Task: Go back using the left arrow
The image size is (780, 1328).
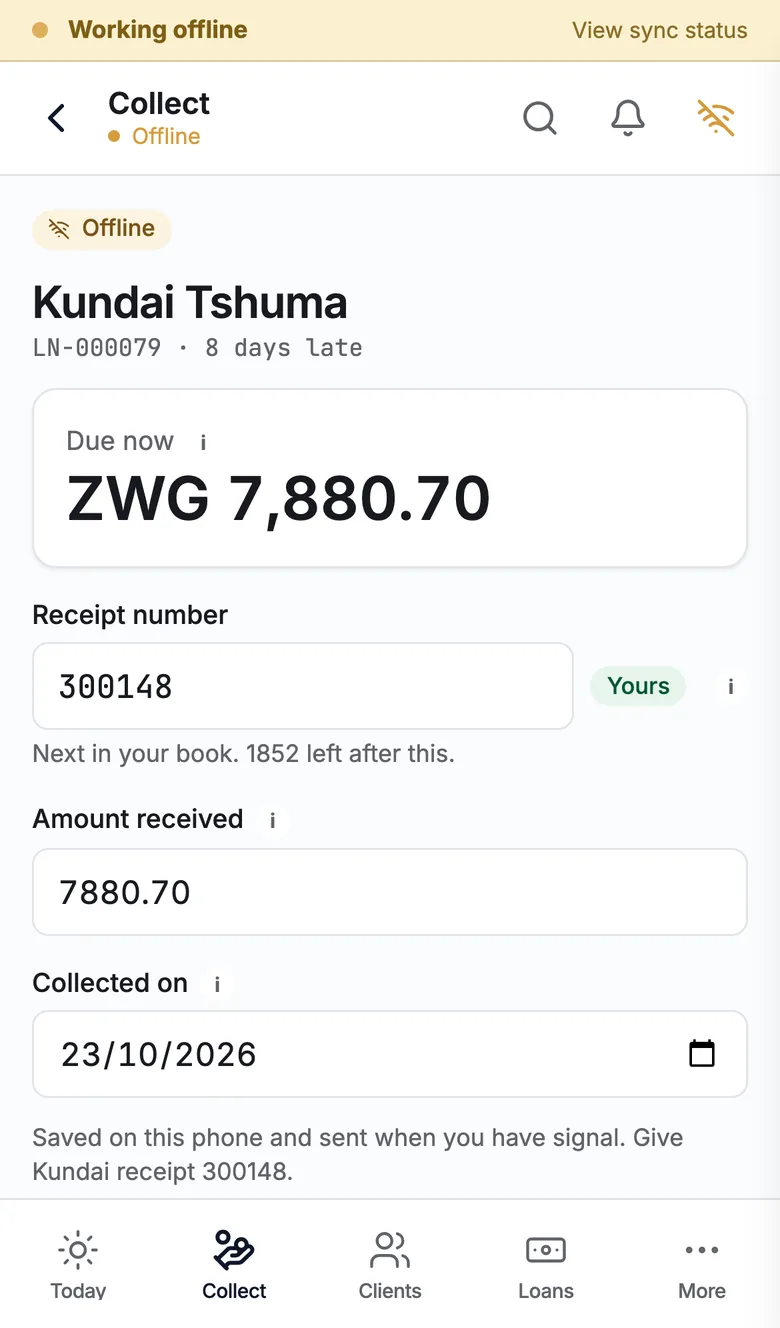Action: (x=57, y=118)
